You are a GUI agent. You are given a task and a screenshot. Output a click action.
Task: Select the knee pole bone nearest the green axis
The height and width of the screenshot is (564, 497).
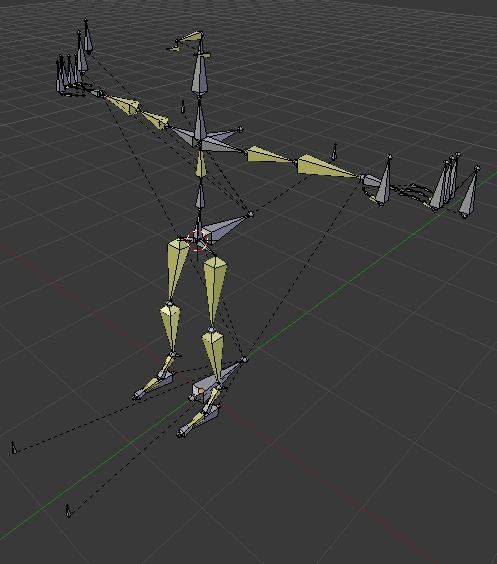coord(68,511)
